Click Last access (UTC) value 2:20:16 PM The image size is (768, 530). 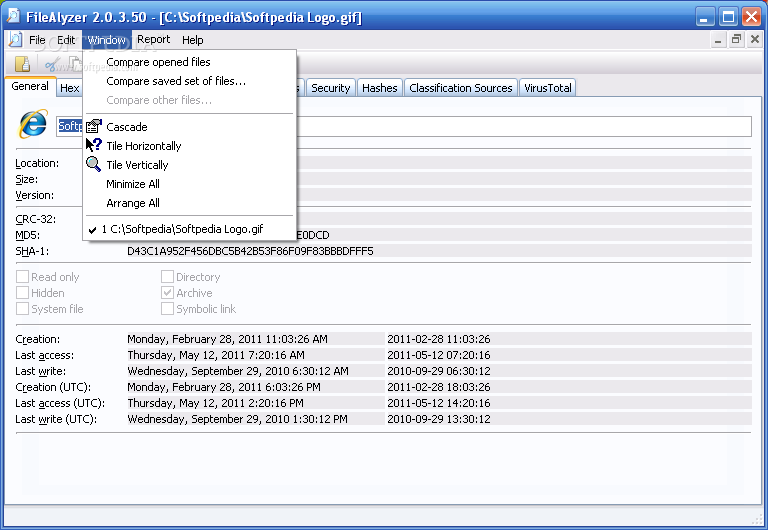coord(216,403)
